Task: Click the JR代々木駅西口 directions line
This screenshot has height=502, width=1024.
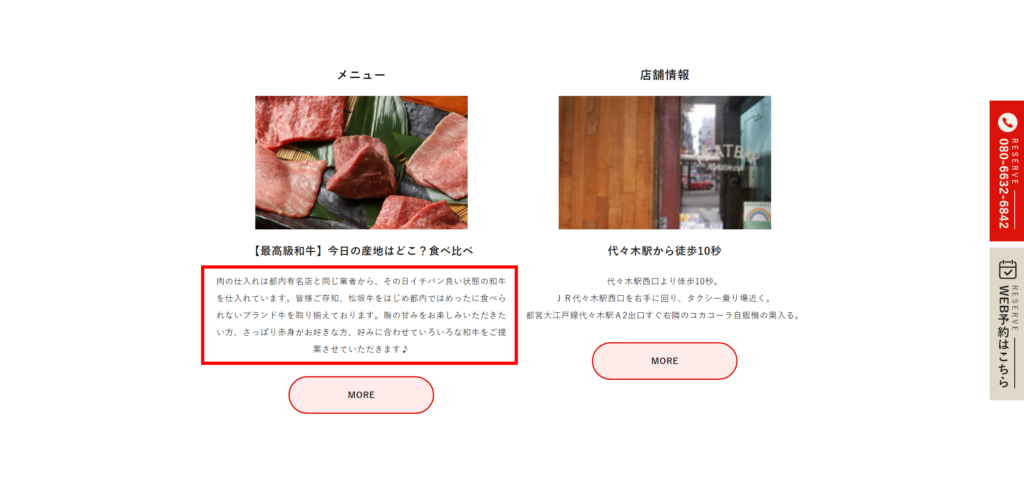Action: pos(664,298)
